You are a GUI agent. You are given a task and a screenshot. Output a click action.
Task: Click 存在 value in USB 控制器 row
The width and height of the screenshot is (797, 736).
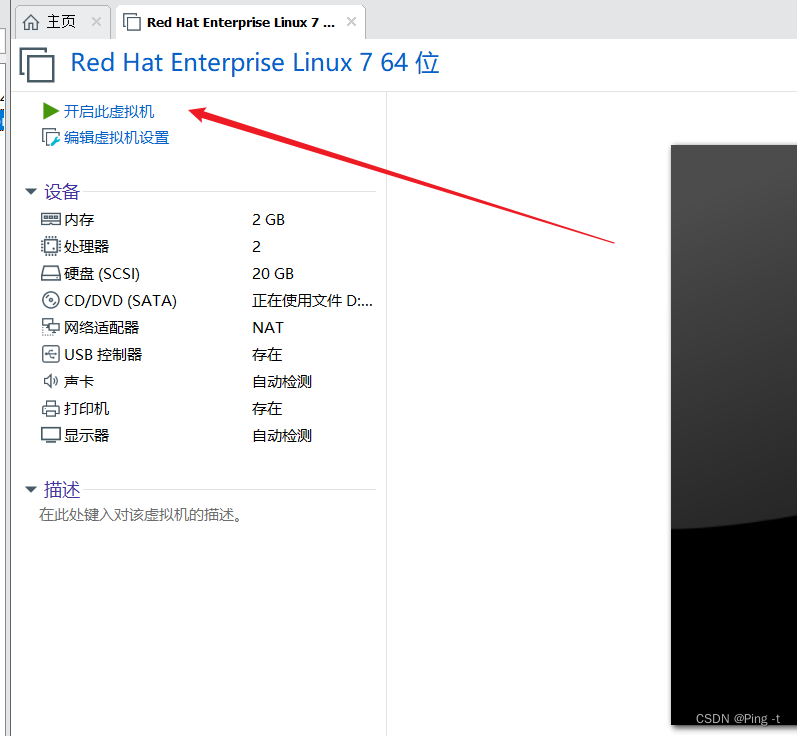267,355
